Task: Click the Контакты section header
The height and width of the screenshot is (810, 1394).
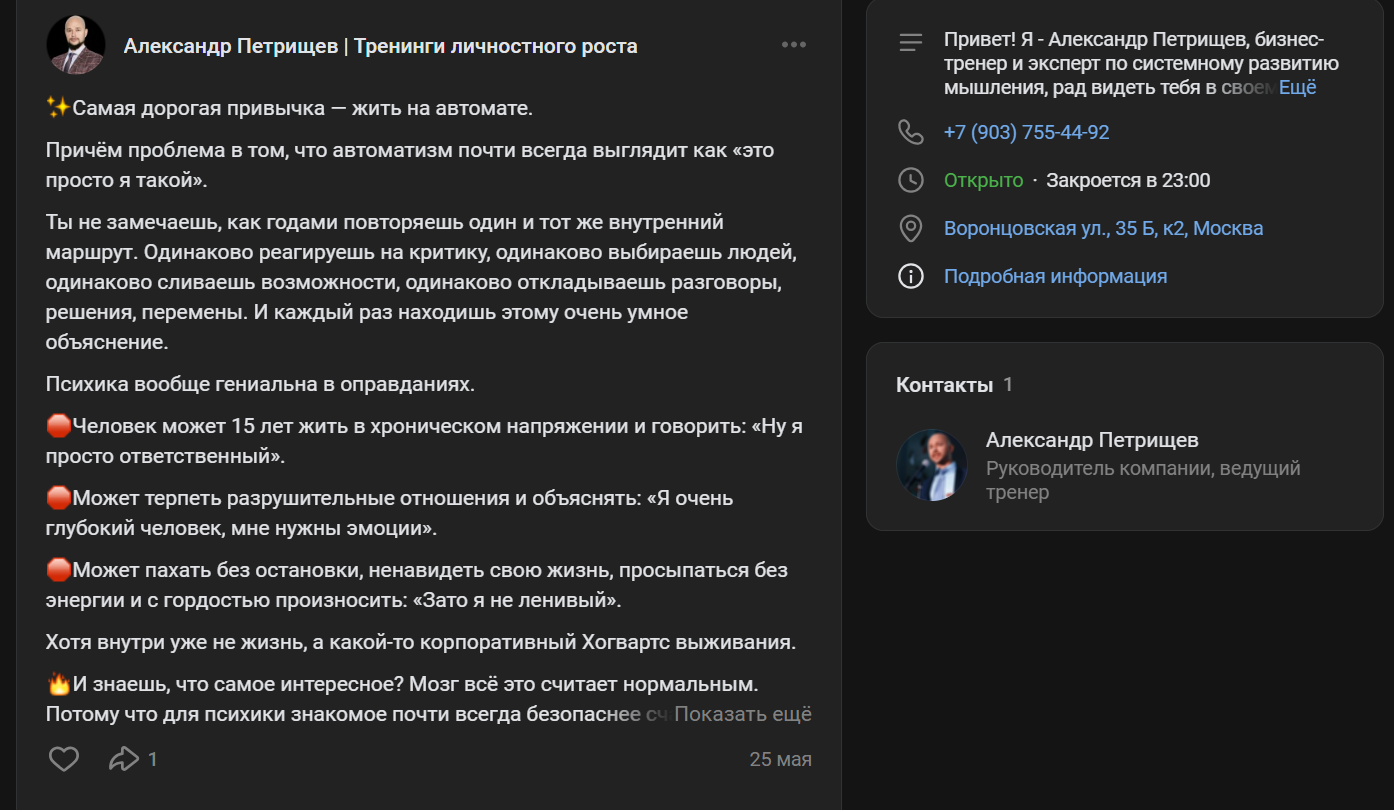Action: pyautogui.click(x=944, y=385)
